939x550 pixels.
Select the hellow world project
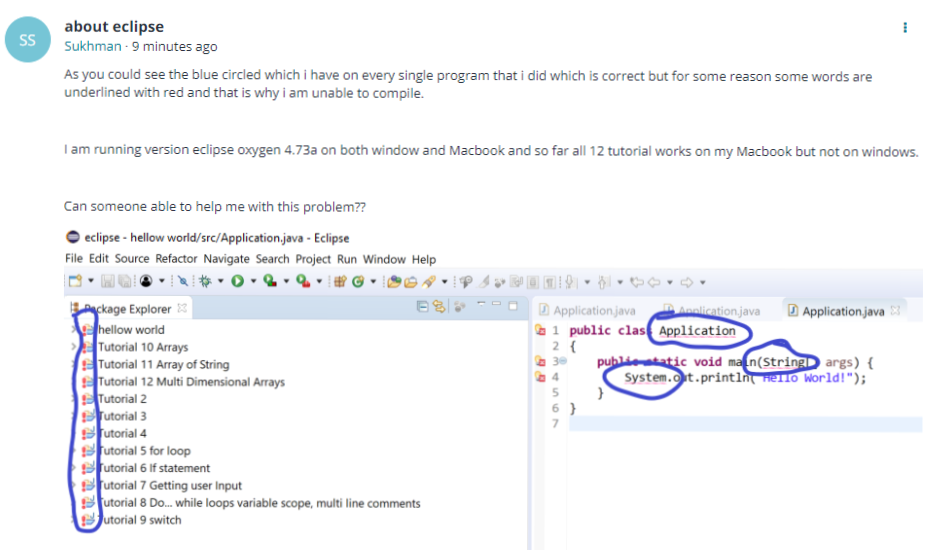coord(131,330)
